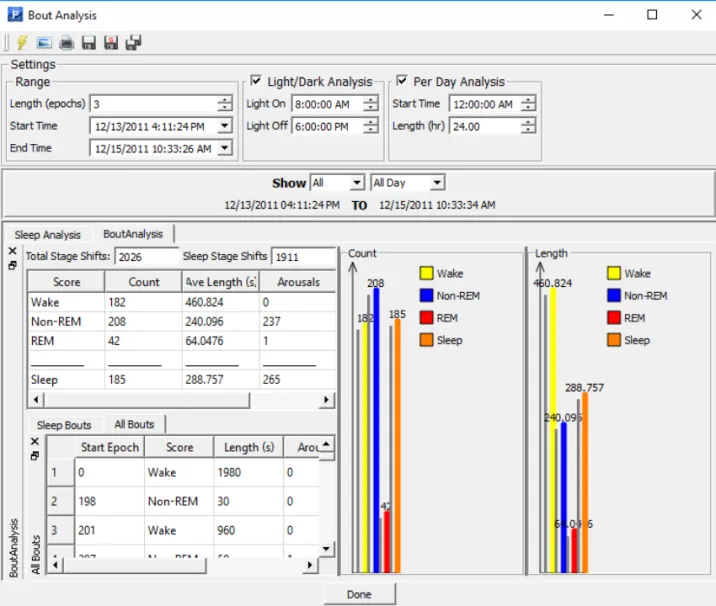Open the All Day dropdown

pyautogui.click(x=437, y=183)
